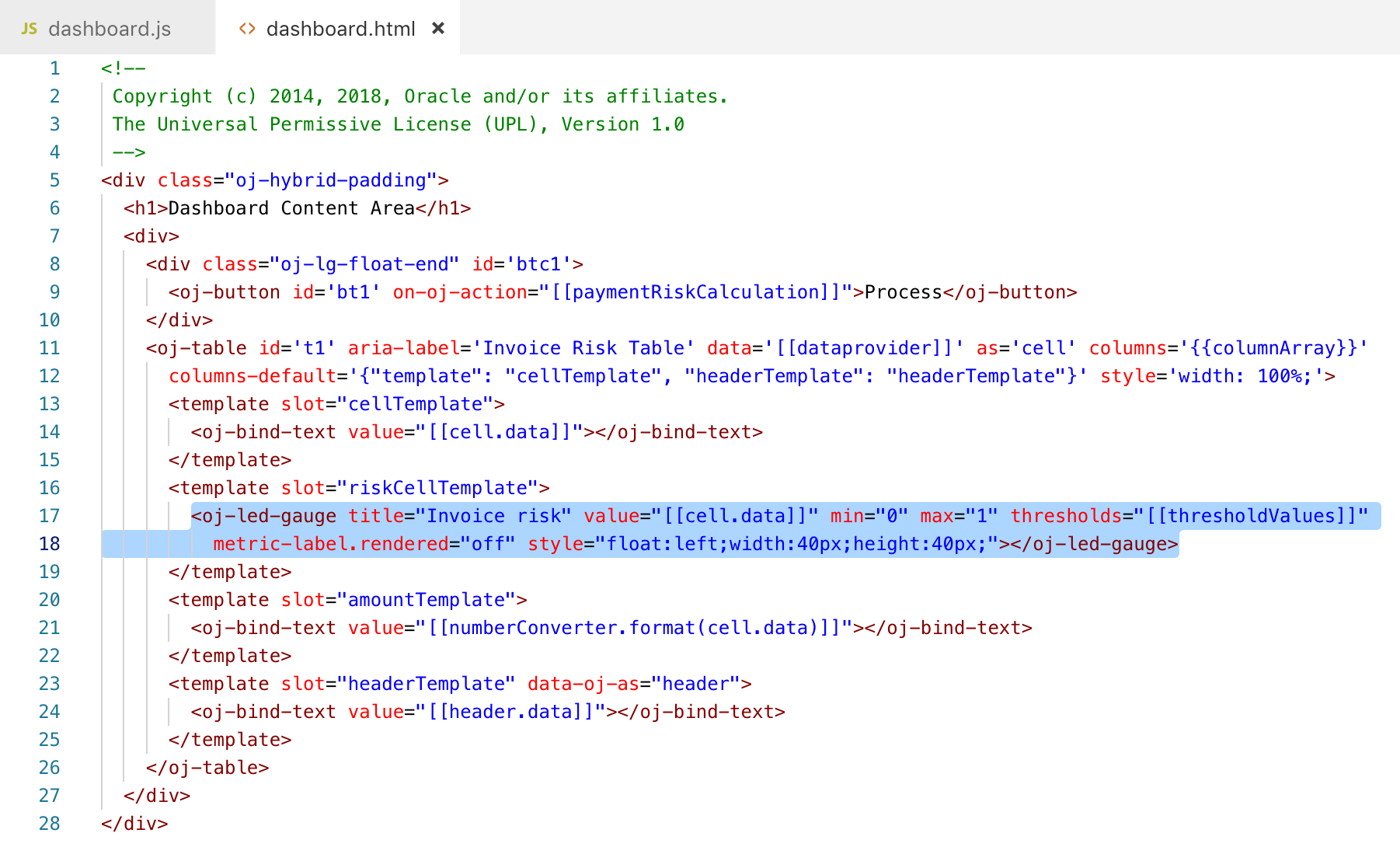This screenshot has width=1400, height=847.
Task: Click the data-oj-as attribute on headerTemplate
Action: (x=583, y=684)
